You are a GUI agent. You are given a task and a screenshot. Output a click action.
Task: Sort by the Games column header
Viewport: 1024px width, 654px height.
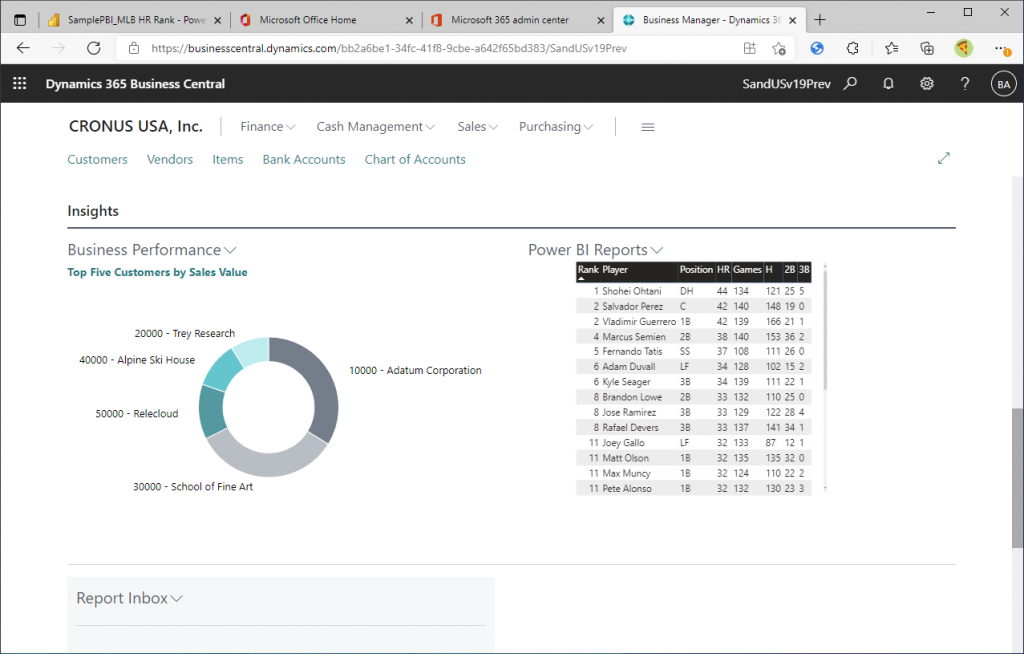pyautogui.click(x=747, y=270)
